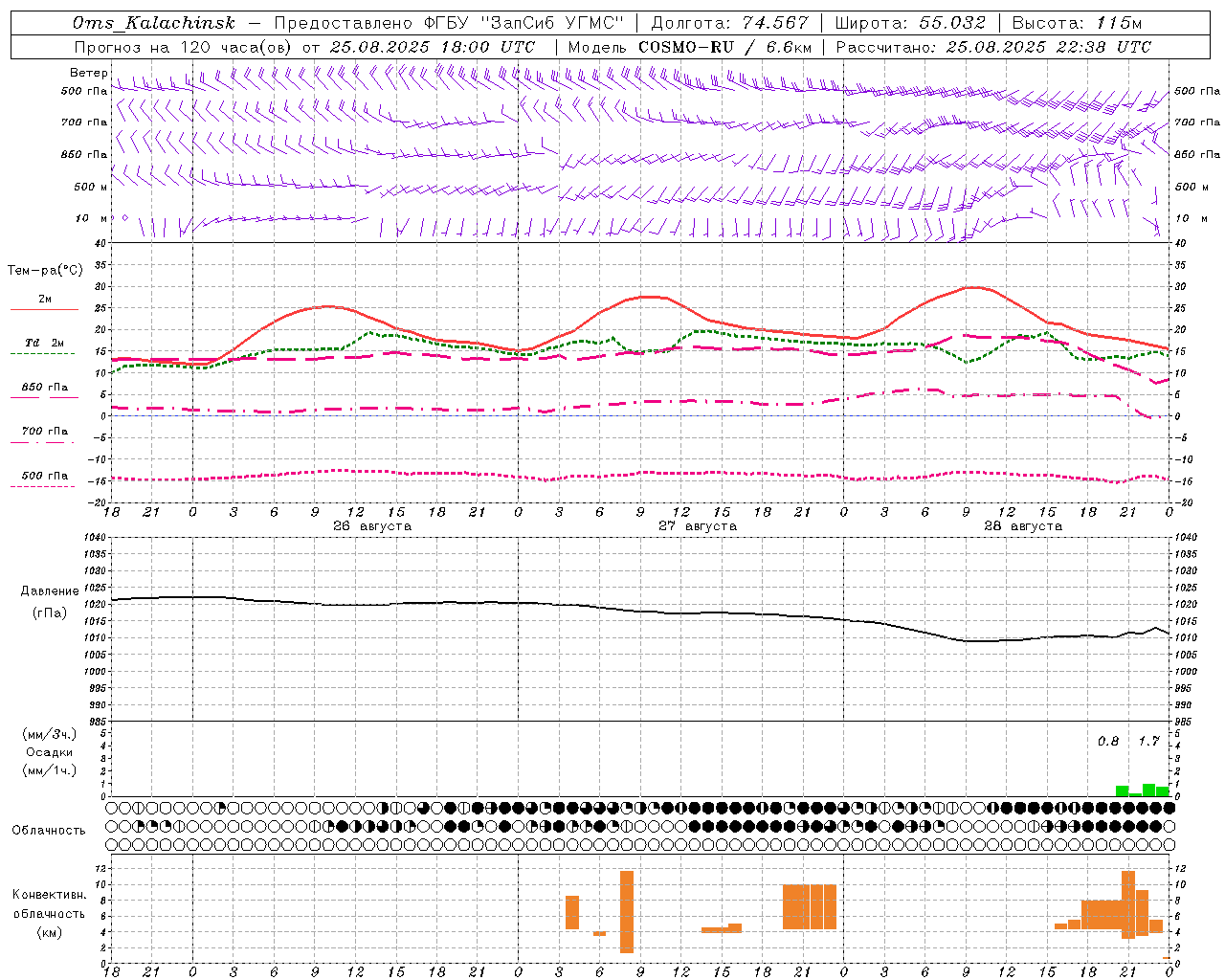Click the '(мм/1ч.)' precipitation unit label
This screenshot has width=1225, height=980.
50,770
